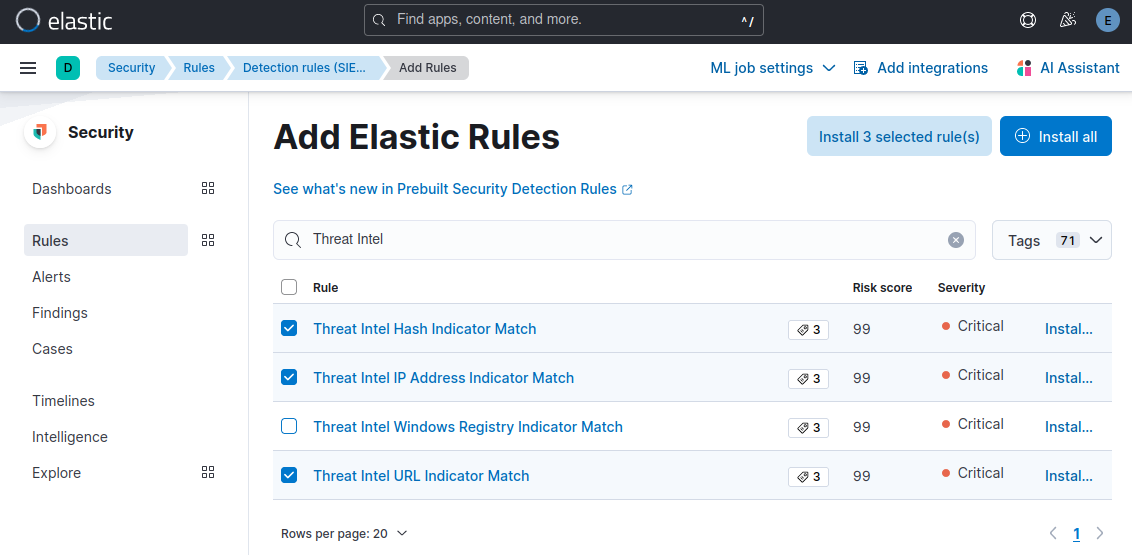Open Threat Intel IP Address Indicator Match details

(443, 377)
